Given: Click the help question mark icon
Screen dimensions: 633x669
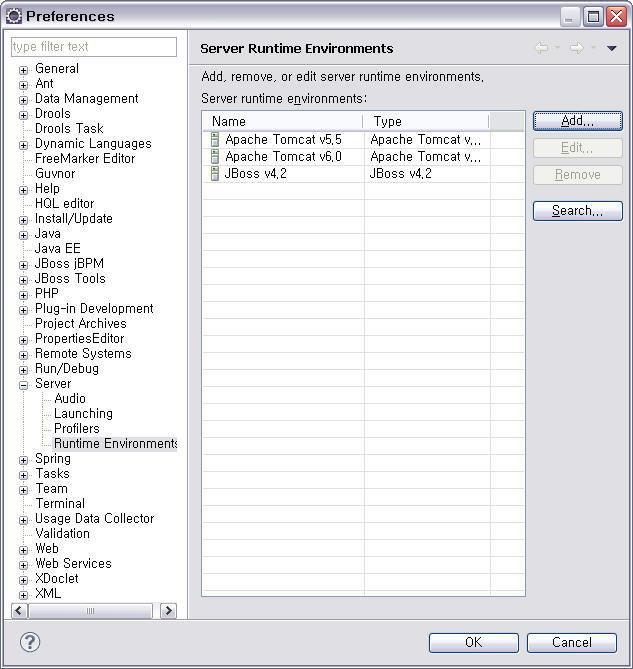Looking at the screenshot, I should (30, 642).
